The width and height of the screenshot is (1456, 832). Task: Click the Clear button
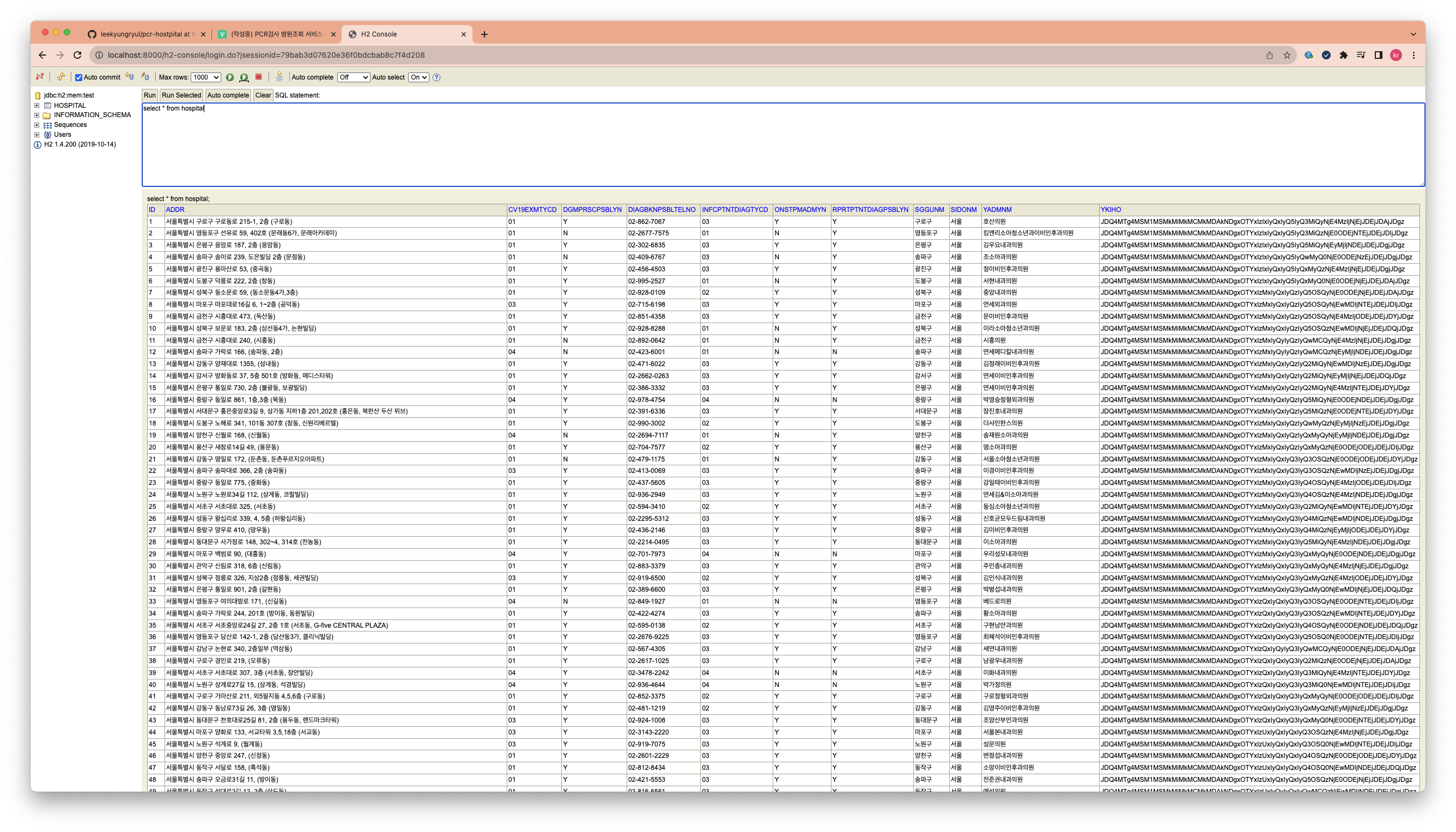263,95
